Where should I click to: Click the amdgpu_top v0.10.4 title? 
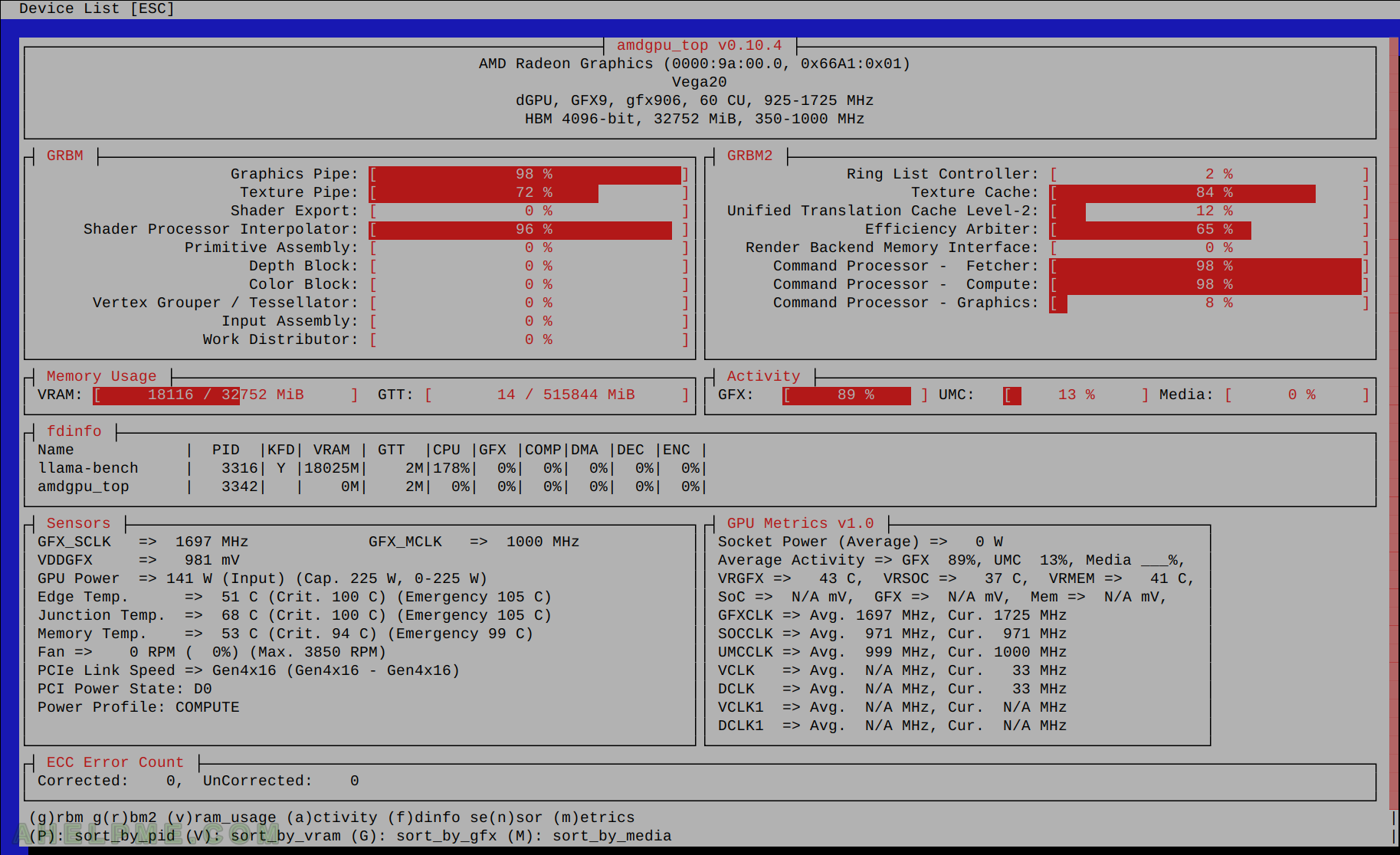[699, 45]
